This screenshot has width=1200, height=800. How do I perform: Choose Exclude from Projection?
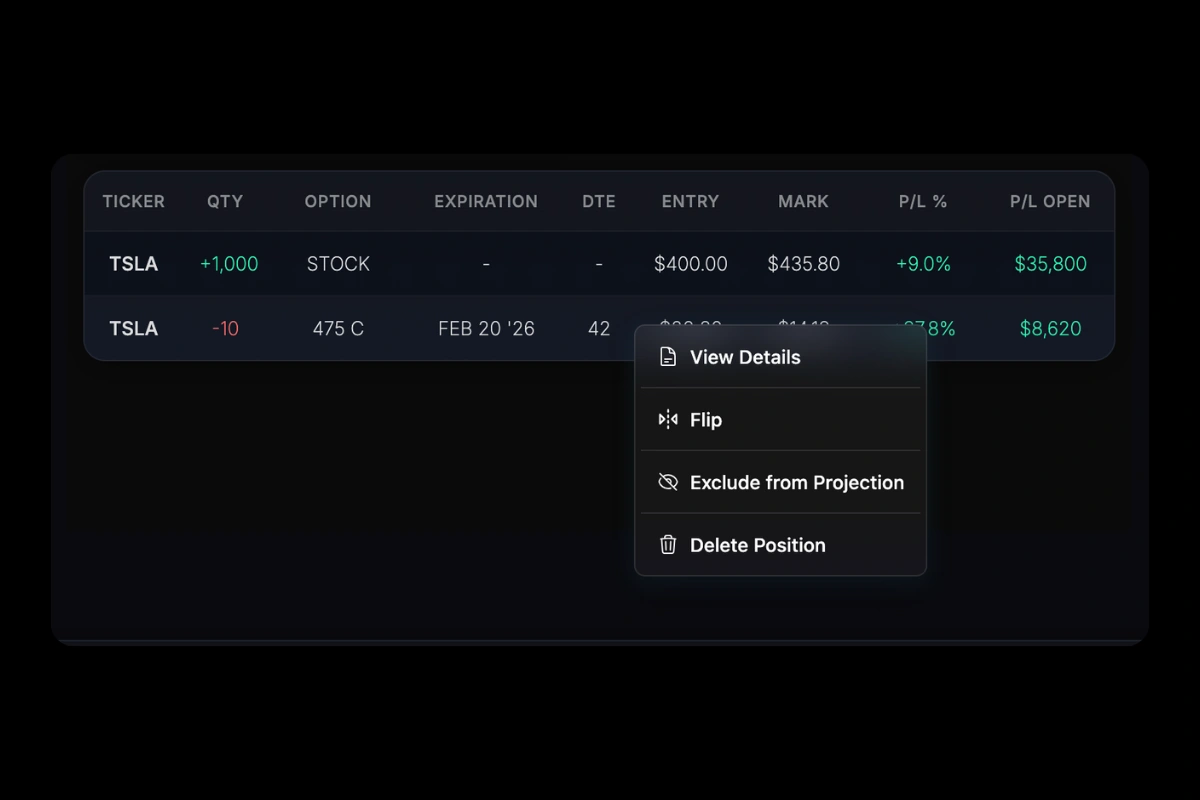point(796,482)
